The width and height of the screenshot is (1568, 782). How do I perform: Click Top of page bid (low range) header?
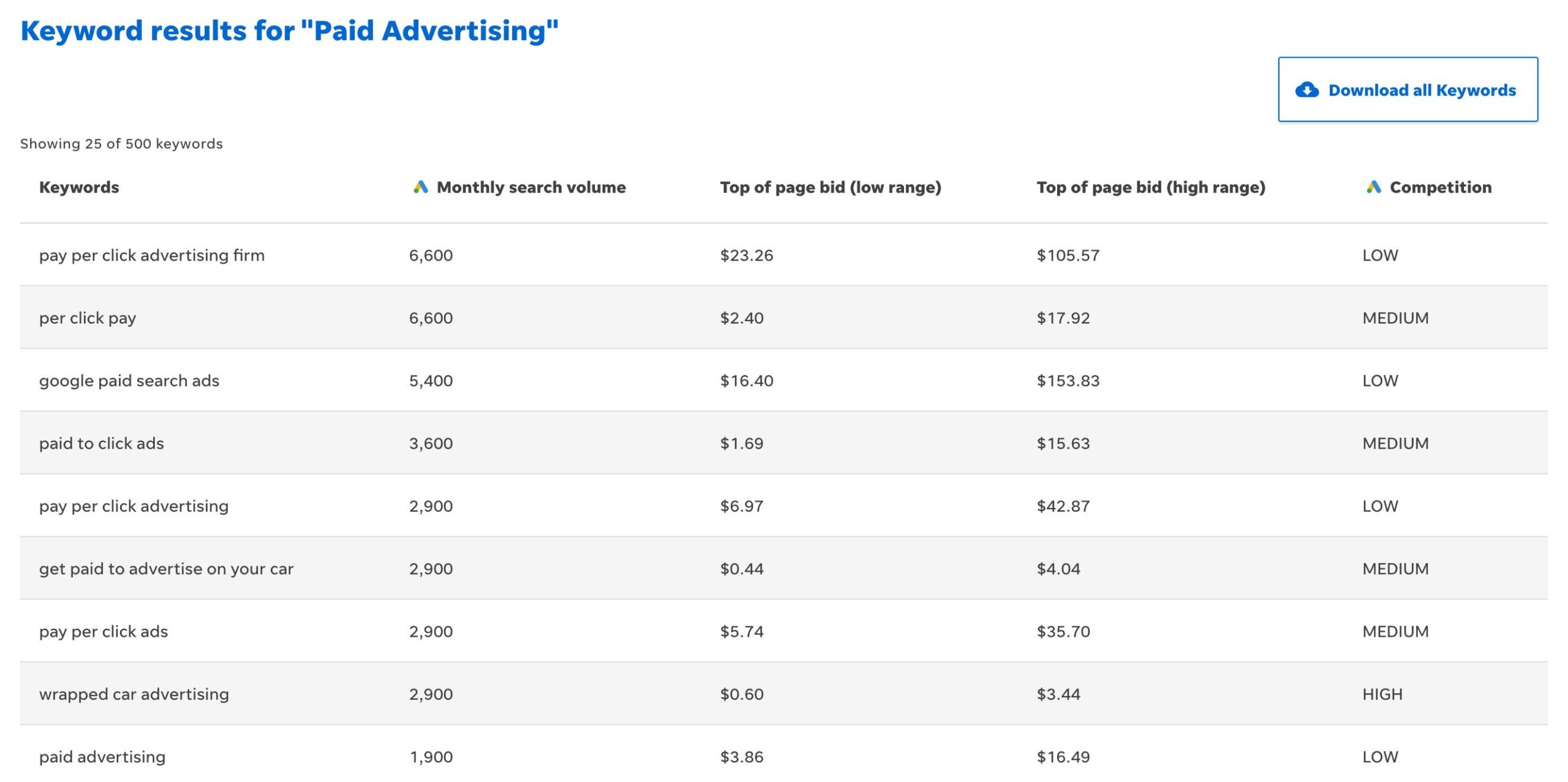830,187
